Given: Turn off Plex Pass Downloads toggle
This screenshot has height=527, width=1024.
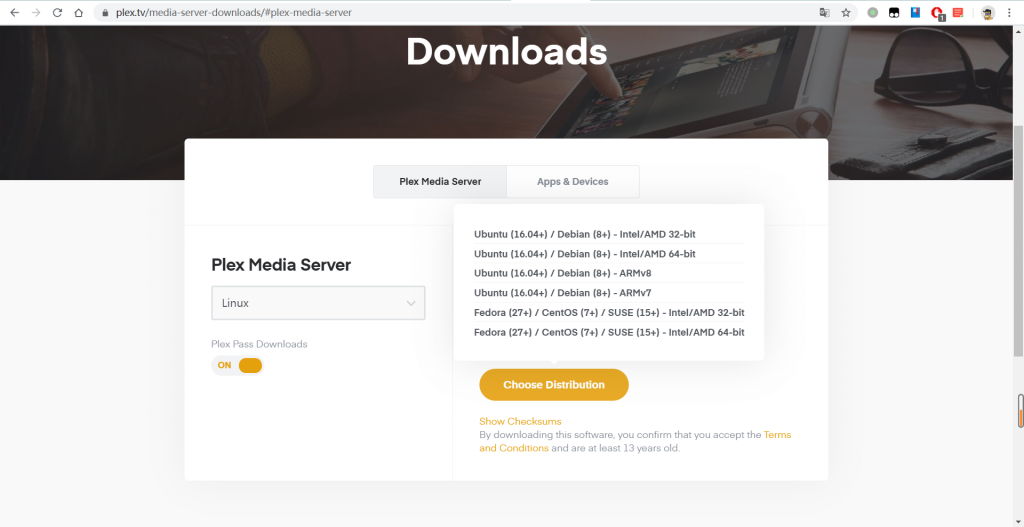Looking at the screenshot, I should pyautogui.click(x=237, y=365).
